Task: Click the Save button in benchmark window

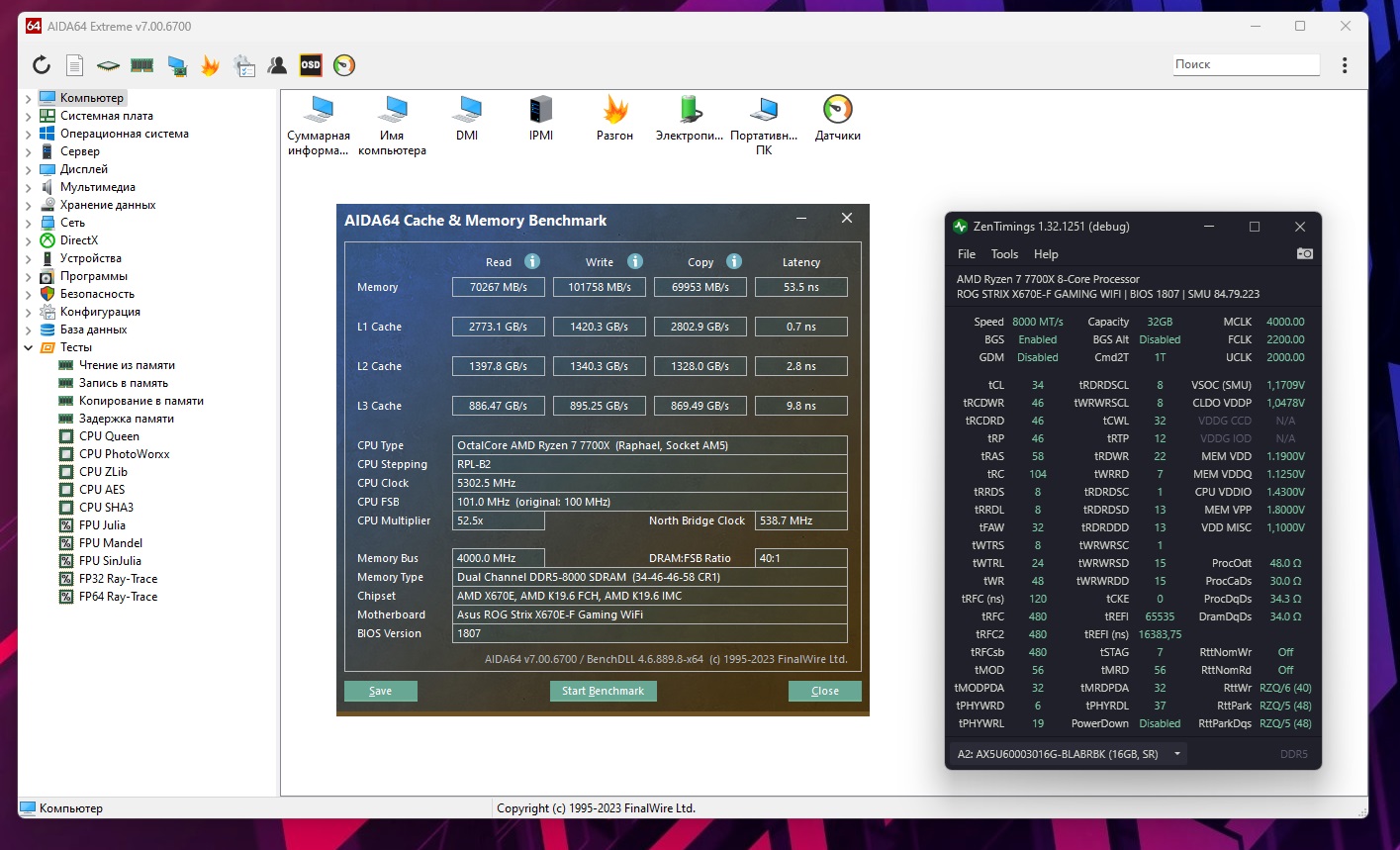Action: (x=381, y=691)
